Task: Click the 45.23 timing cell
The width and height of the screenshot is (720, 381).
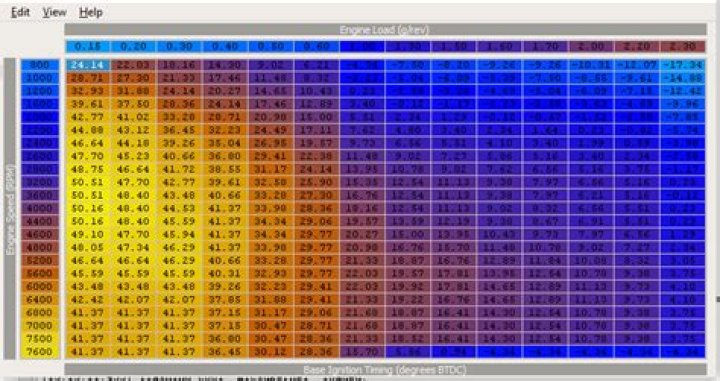Action: [x=133, y=156]
